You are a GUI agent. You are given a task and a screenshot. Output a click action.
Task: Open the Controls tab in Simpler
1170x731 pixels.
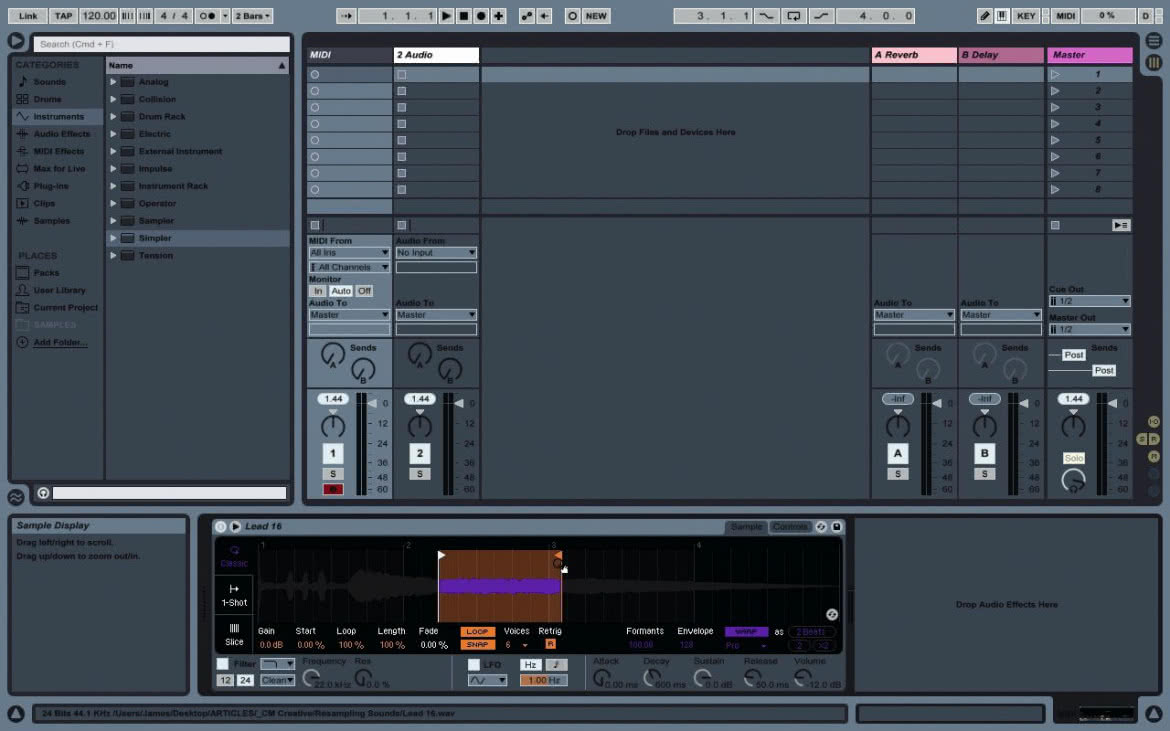coord(789,527)
